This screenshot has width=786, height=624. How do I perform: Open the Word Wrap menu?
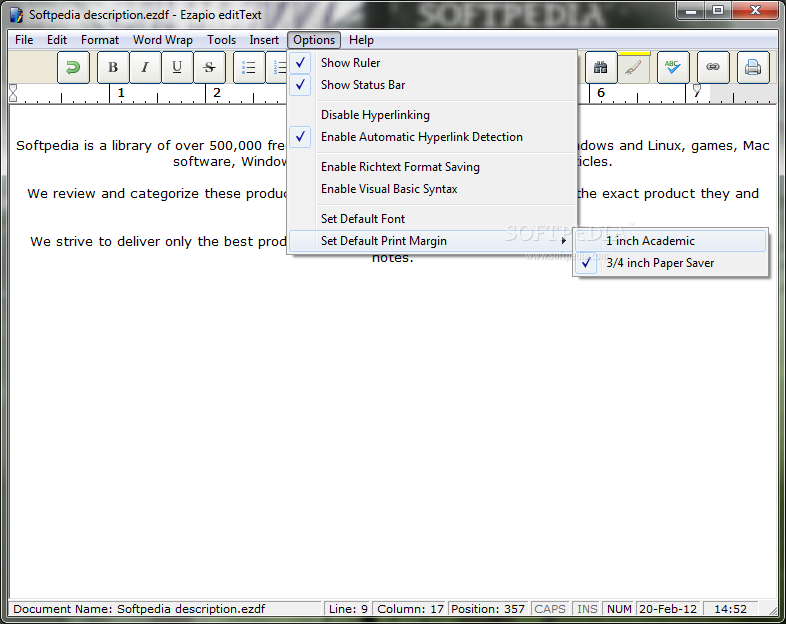tap(162, 40)
